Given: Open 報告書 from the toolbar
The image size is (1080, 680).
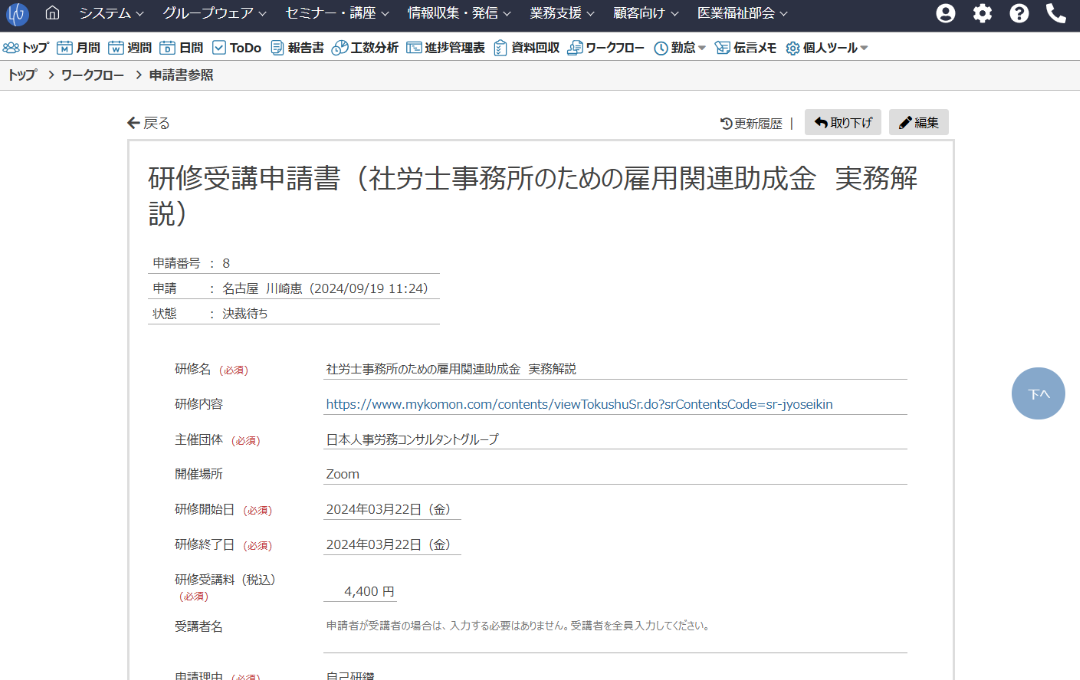Looking at the screenshot, I should click(297, 48).
